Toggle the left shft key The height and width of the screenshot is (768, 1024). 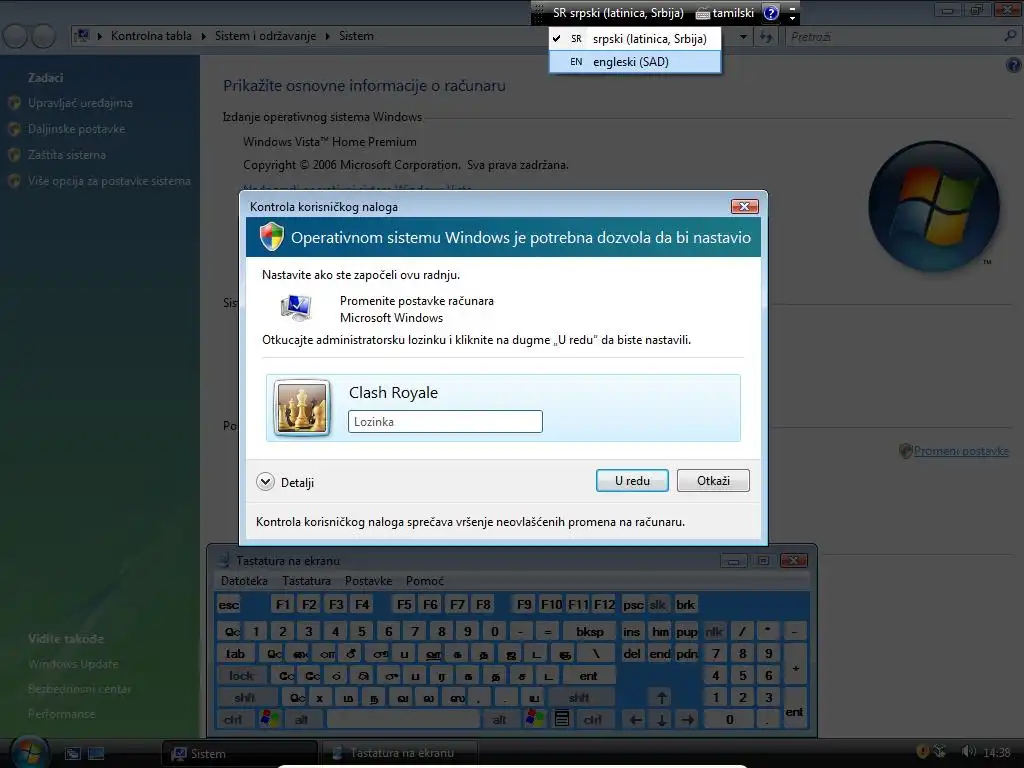point(246,697)
